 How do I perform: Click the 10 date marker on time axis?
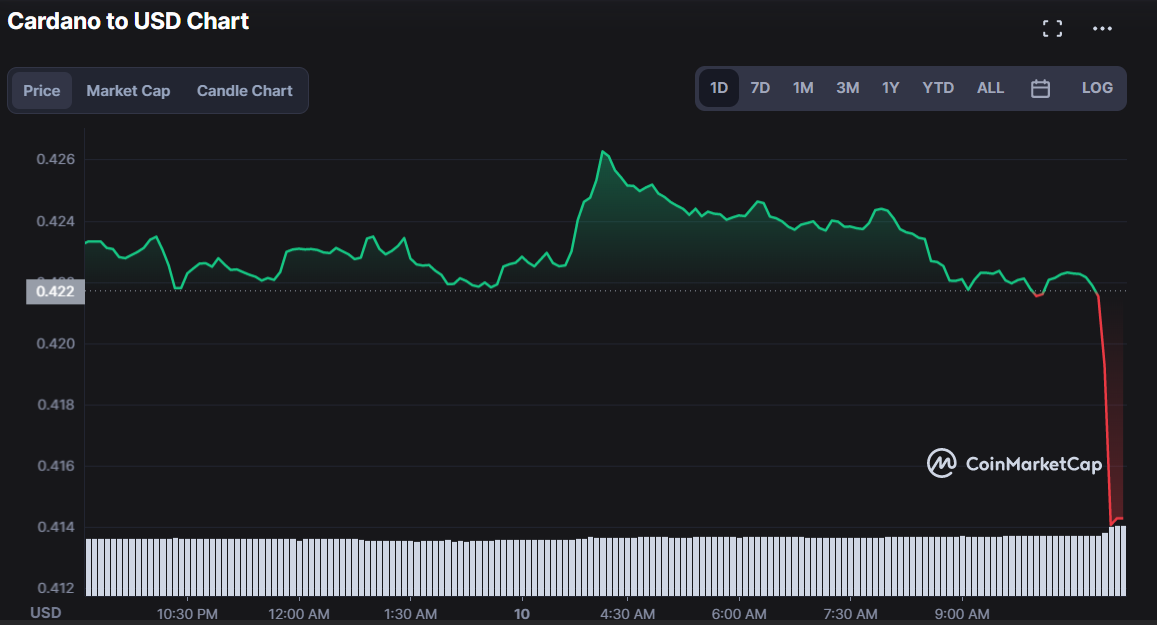[x=521, y=613]
